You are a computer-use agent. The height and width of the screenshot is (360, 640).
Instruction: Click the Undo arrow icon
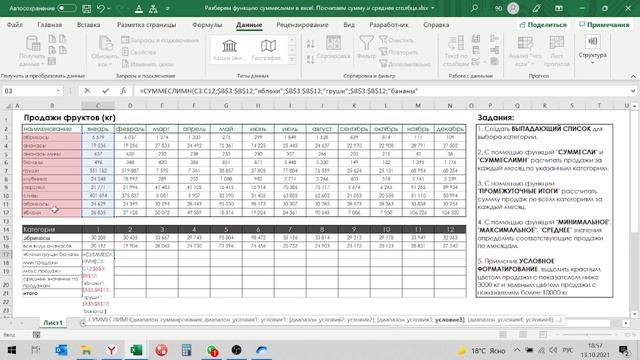tap(101, 8)
